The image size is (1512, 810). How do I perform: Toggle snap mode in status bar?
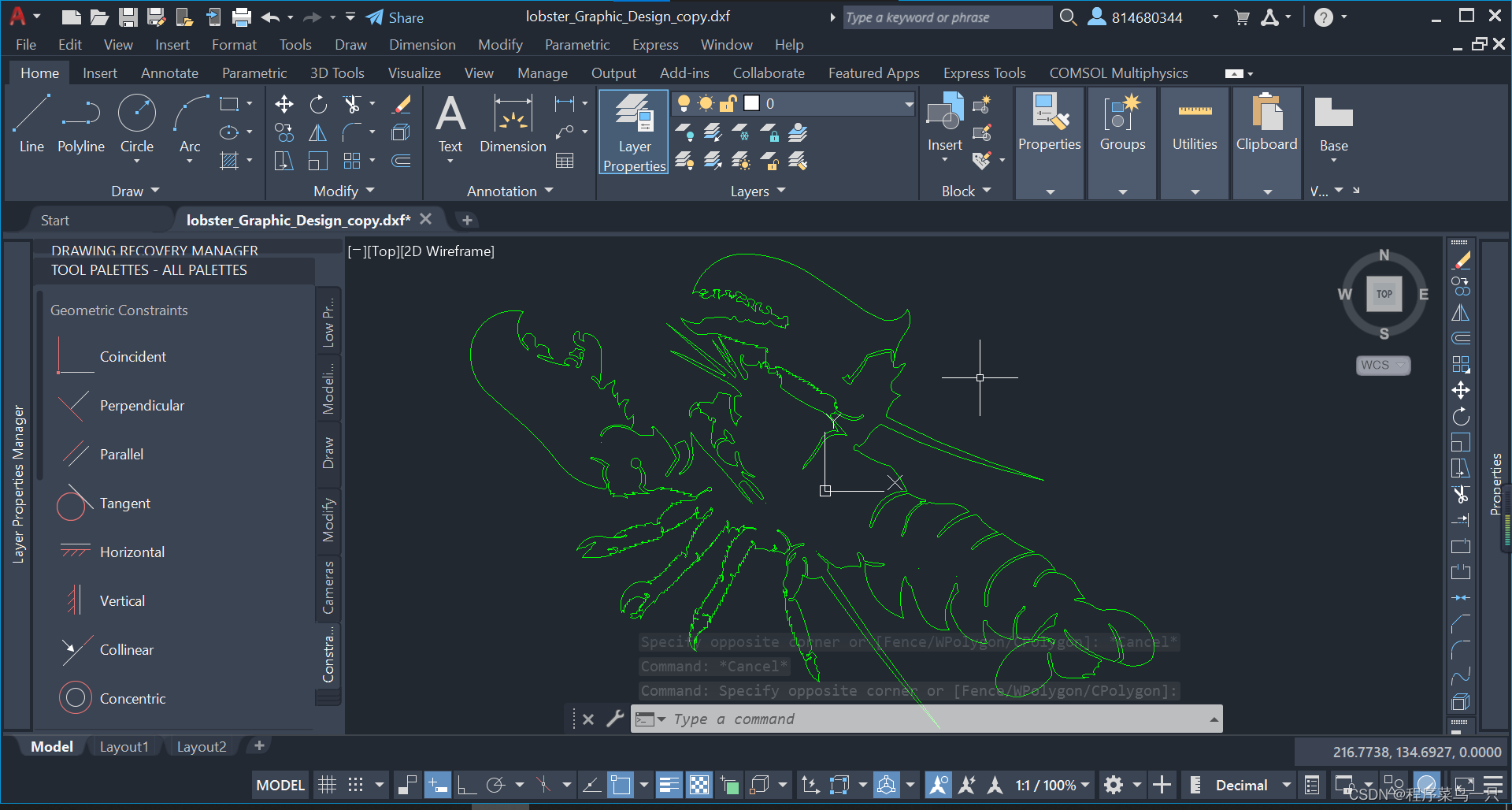coord(356,785)
